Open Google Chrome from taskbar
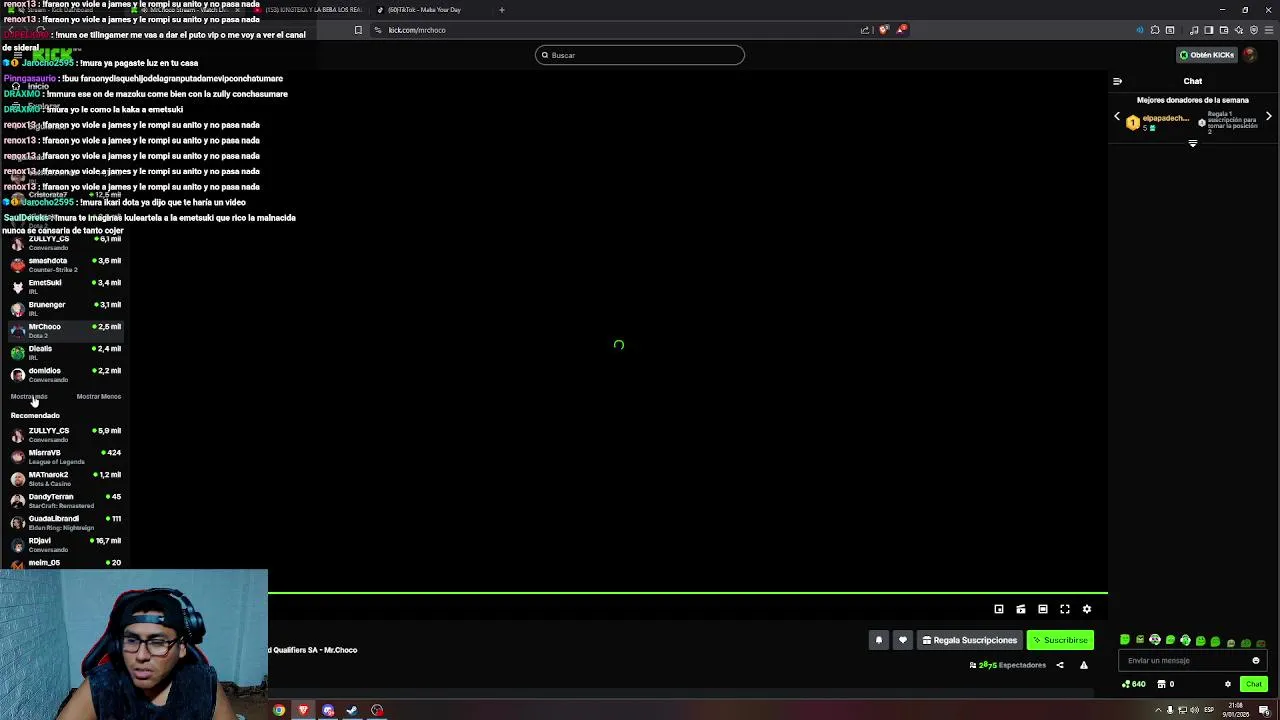Image resolution: width=1280 pixels, height=720 pixels. (x=279, y=710)
